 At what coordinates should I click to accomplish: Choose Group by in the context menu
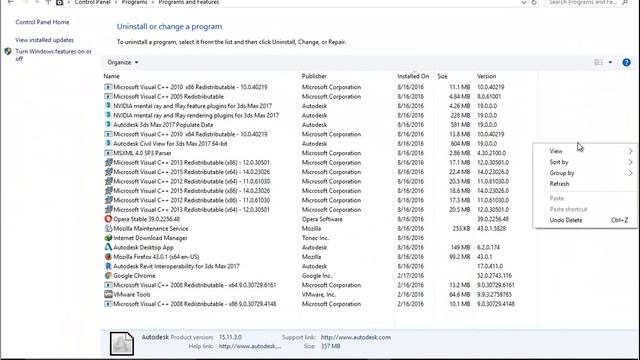click(x=562, y=173)
